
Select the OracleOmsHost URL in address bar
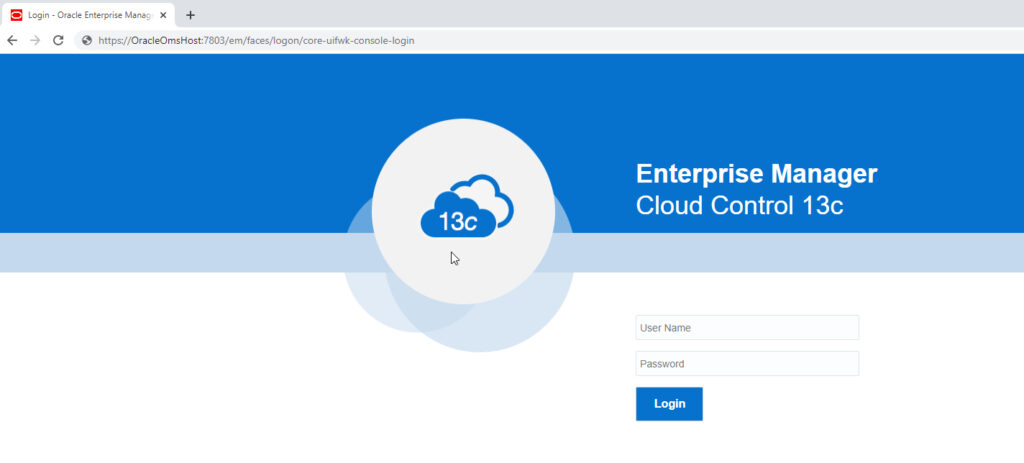pyautogui.click(x=256, y=40)
